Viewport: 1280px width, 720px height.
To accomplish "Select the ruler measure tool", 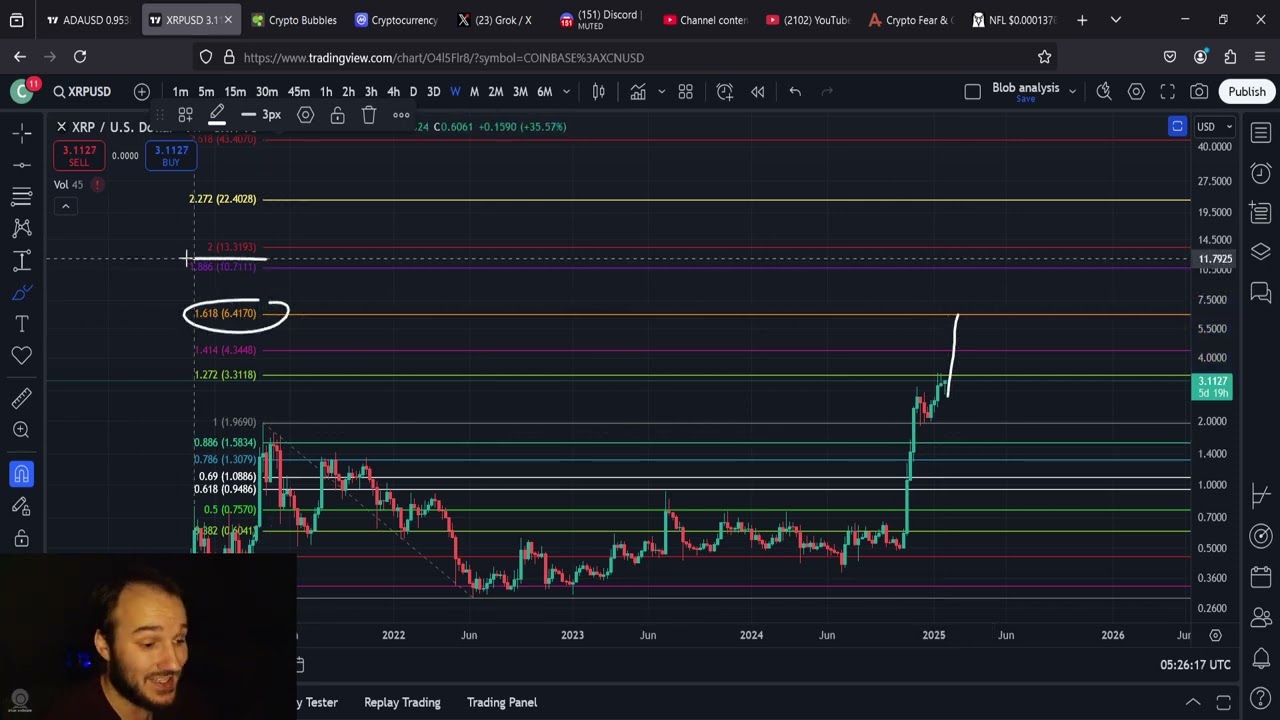I will (x=22, y=399).
